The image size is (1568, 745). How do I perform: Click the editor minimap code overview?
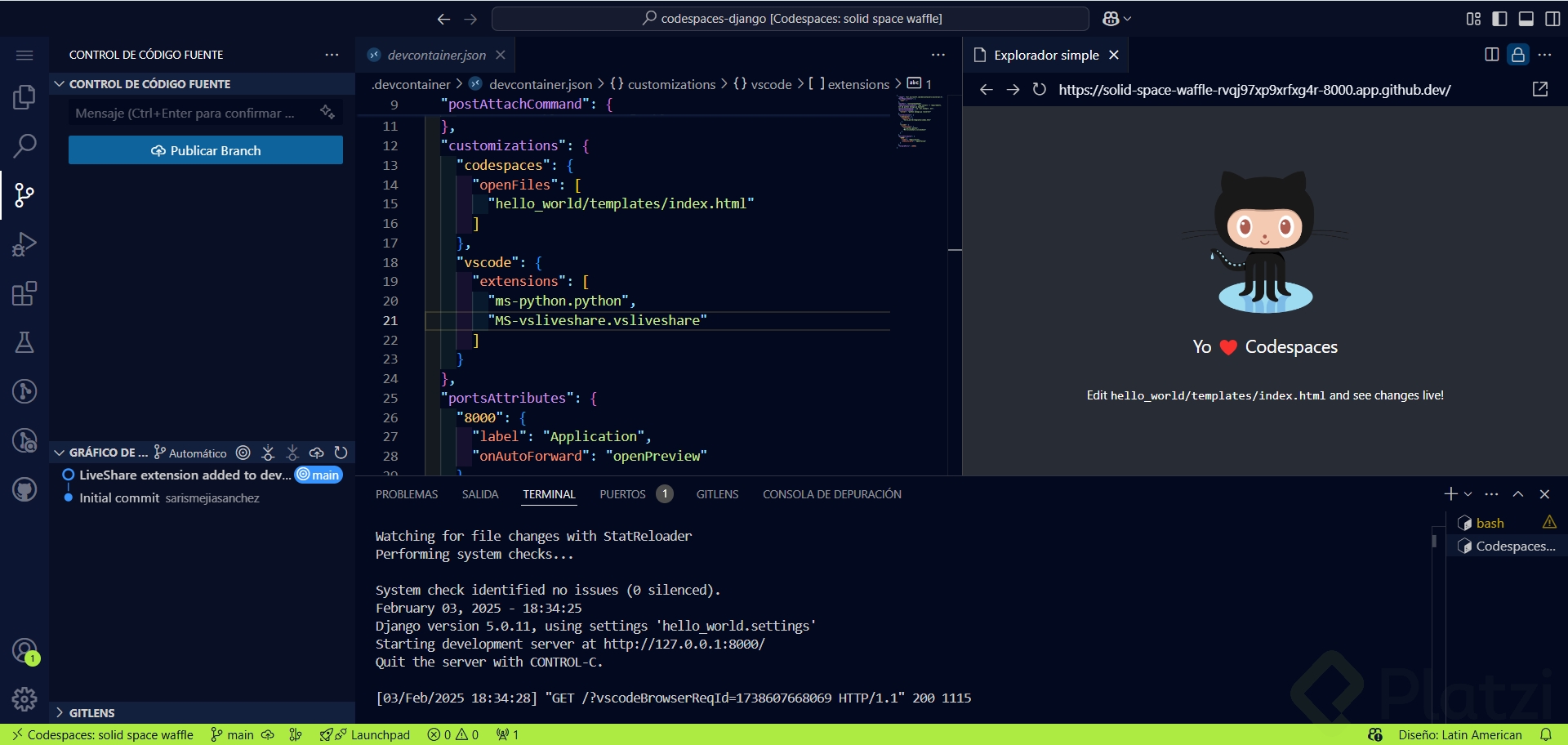919,121
